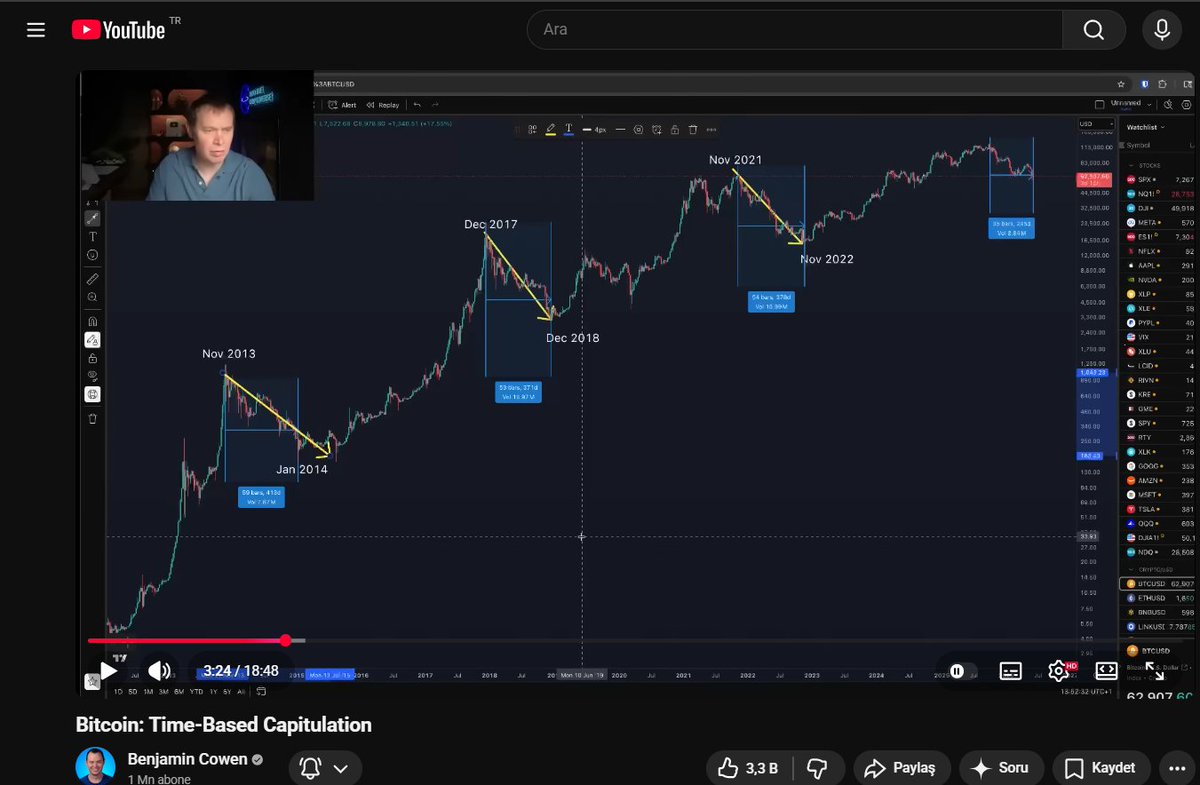Select the text tool in chart sidebar
1200x785 pixels.
[92, 237]
